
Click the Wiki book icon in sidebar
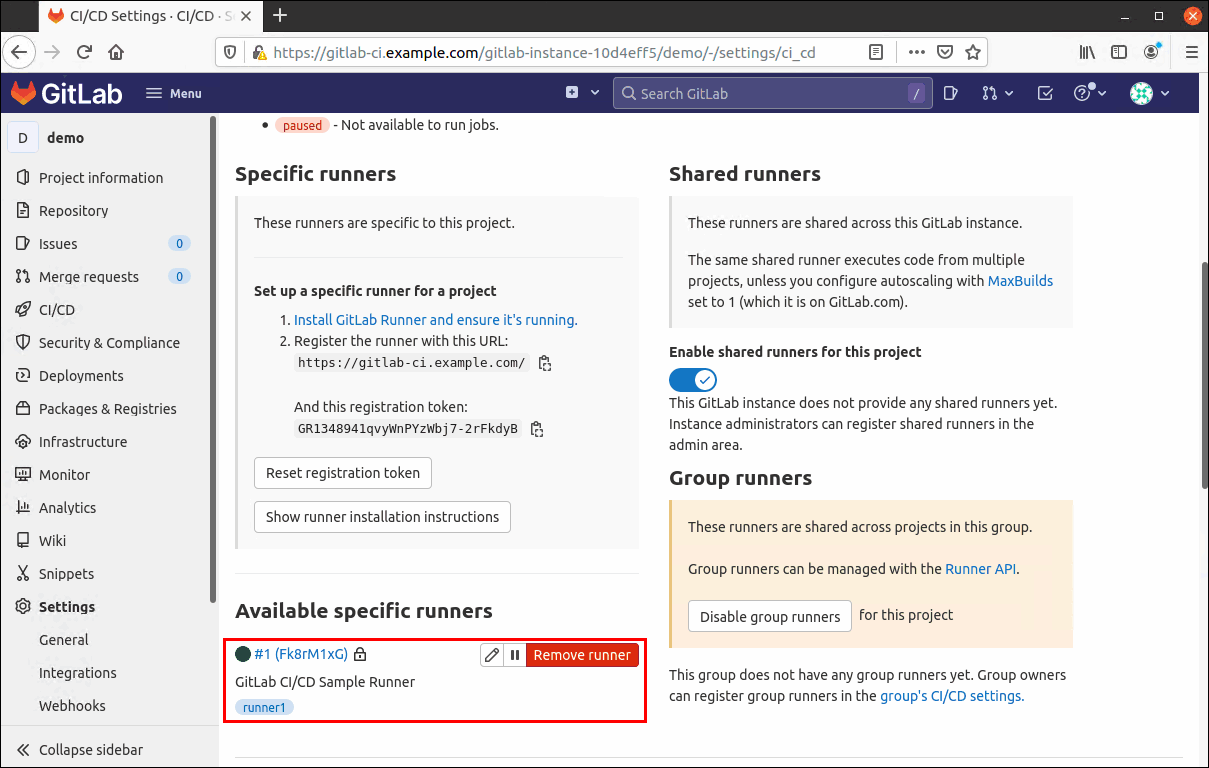(x=23, y=541)
